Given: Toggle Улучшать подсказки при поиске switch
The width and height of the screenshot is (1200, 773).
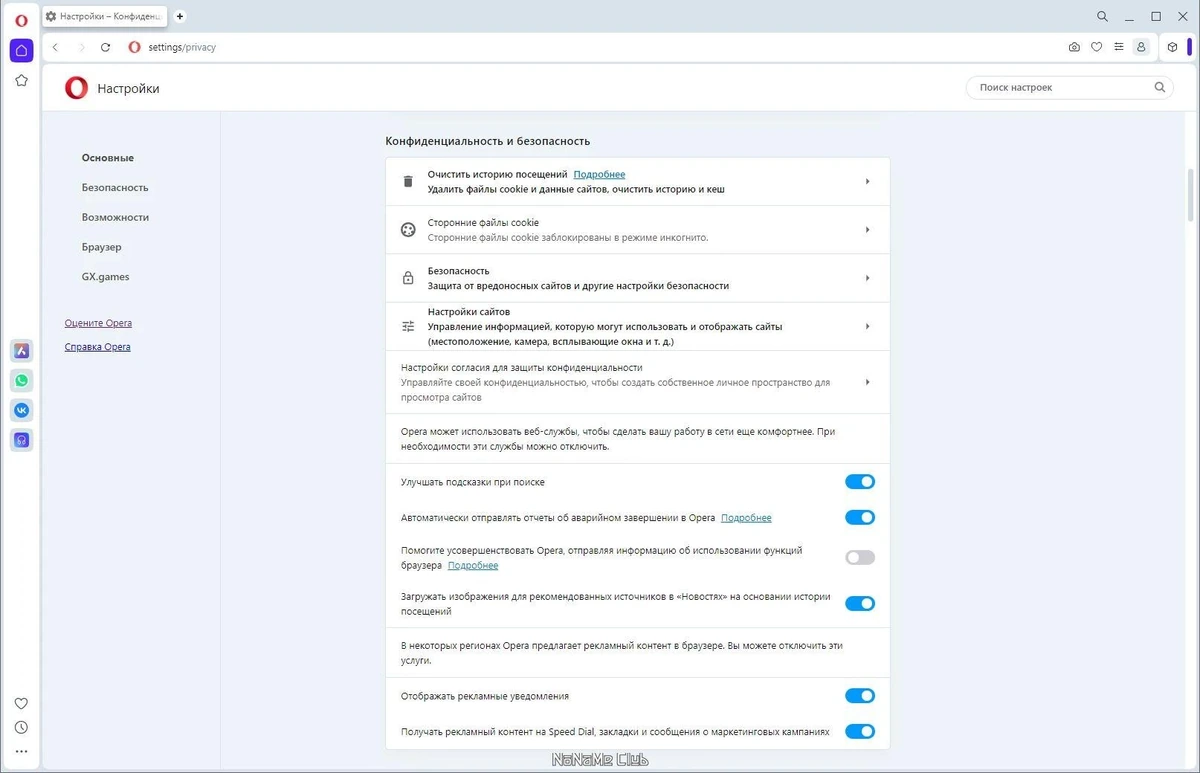Looking at the screenshot, I should [x=860, y=482].
